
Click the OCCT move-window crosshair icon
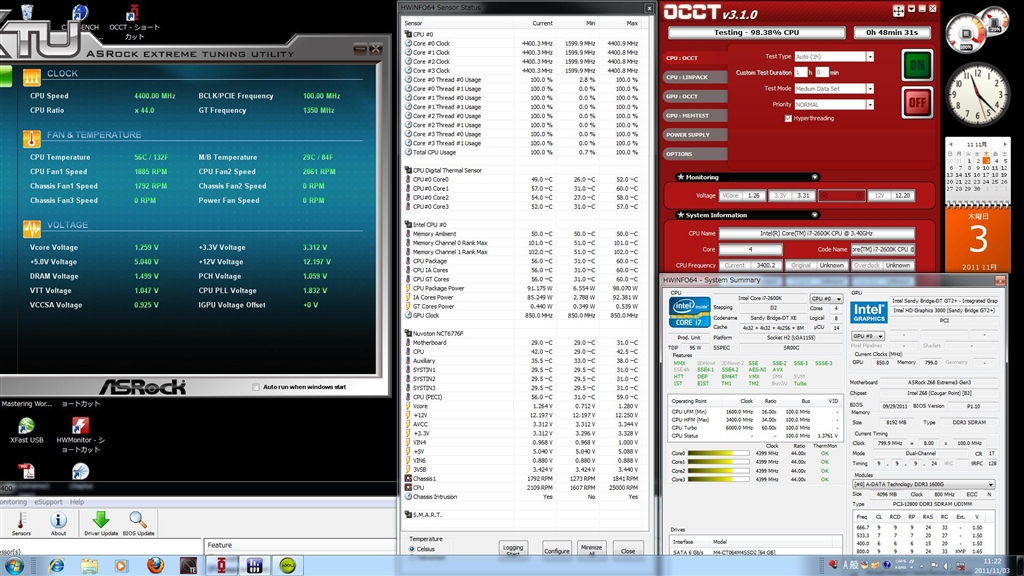898,11
